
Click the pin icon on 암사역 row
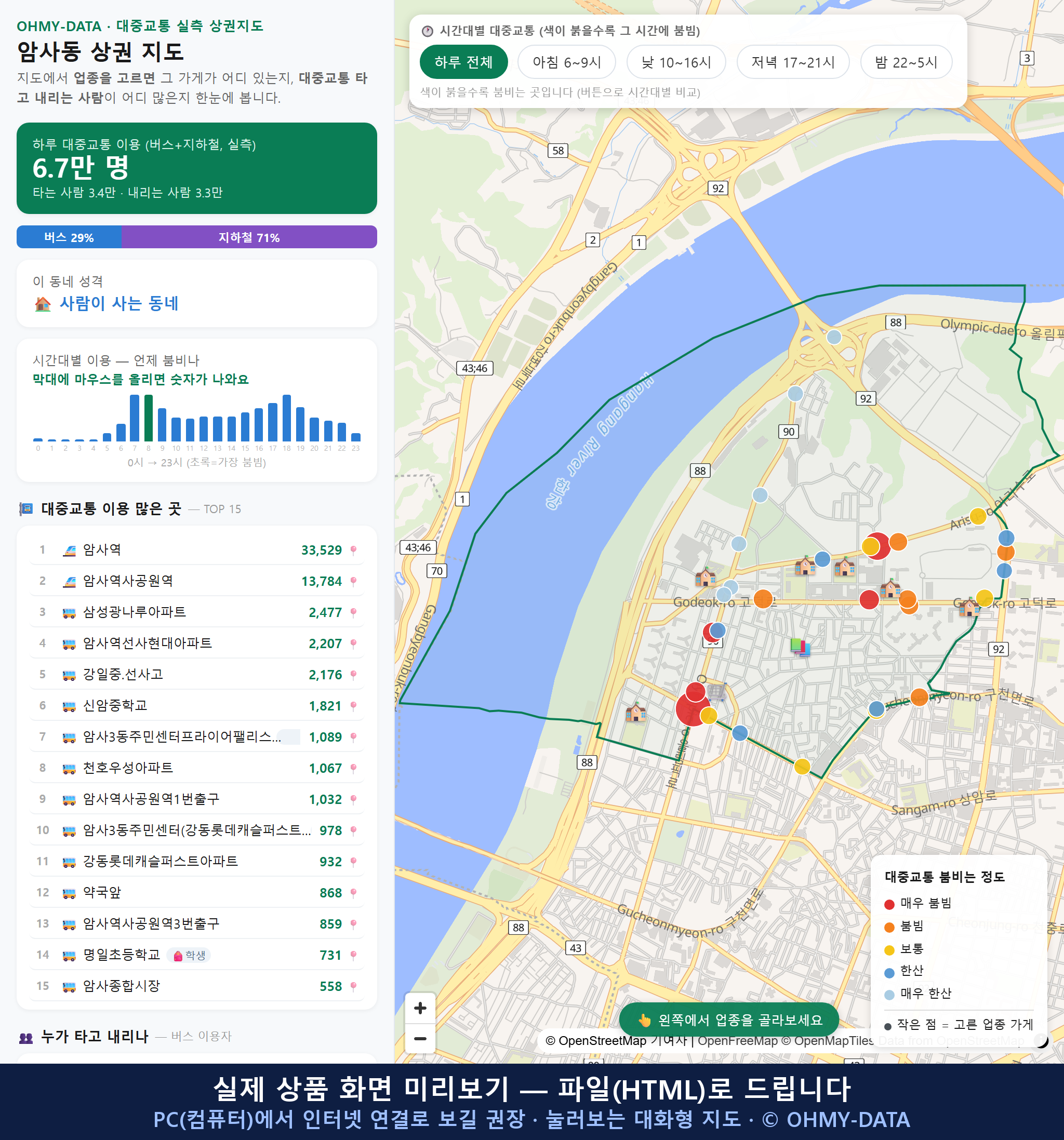353,550
